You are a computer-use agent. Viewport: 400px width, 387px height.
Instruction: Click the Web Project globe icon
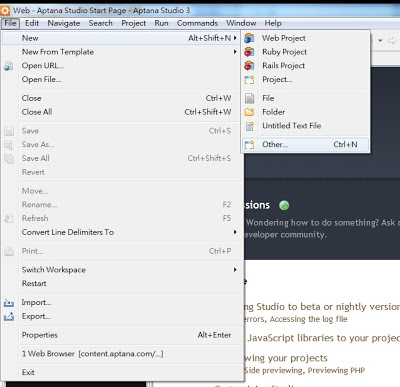point(249,38)
